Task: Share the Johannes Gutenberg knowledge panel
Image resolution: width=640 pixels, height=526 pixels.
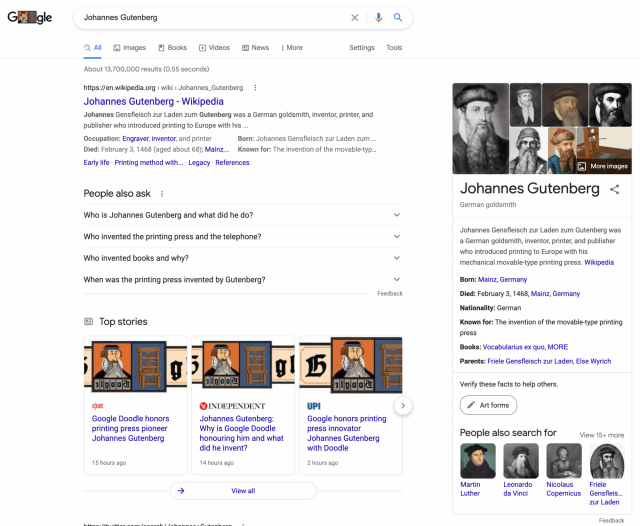Action: [x=614, y=189]
